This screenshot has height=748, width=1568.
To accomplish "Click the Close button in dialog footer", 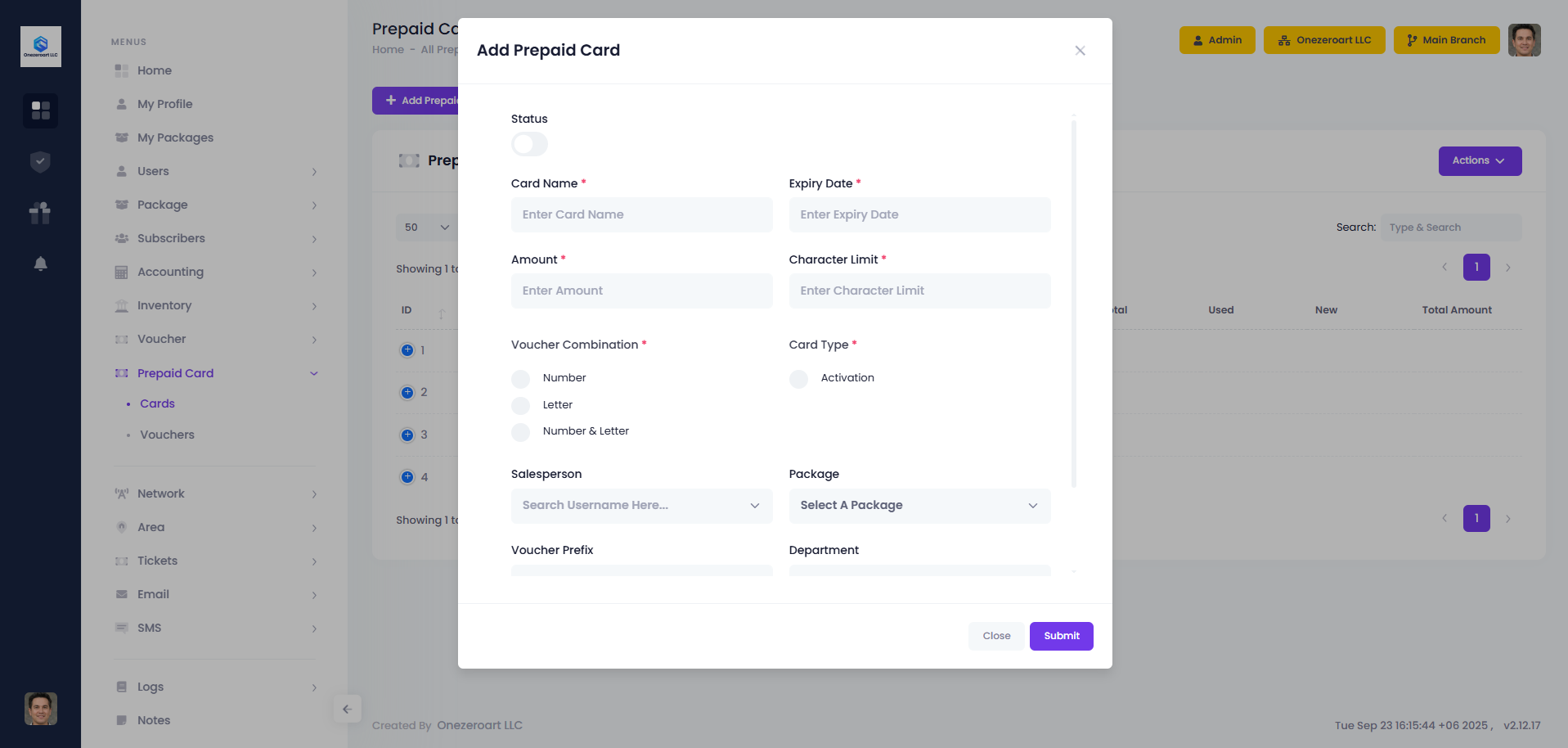I will (996, 636).
